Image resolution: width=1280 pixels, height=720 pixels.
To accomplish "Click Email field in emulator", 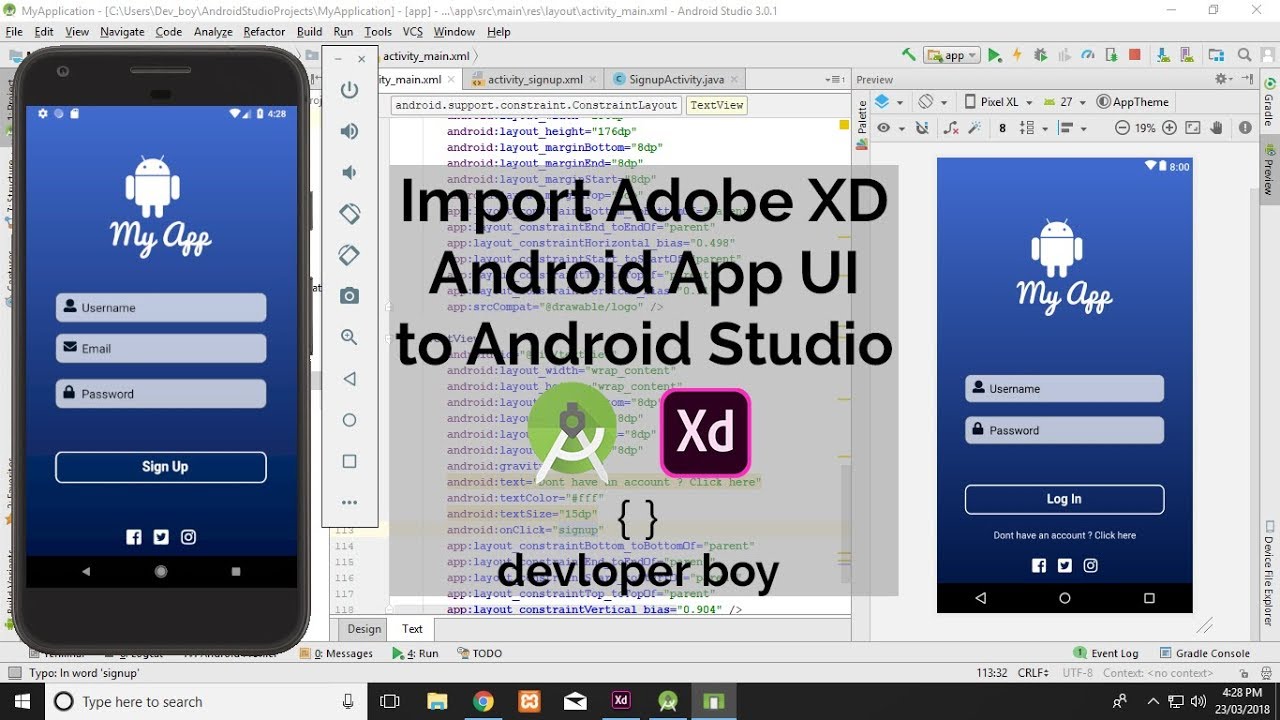I will 161,348.
